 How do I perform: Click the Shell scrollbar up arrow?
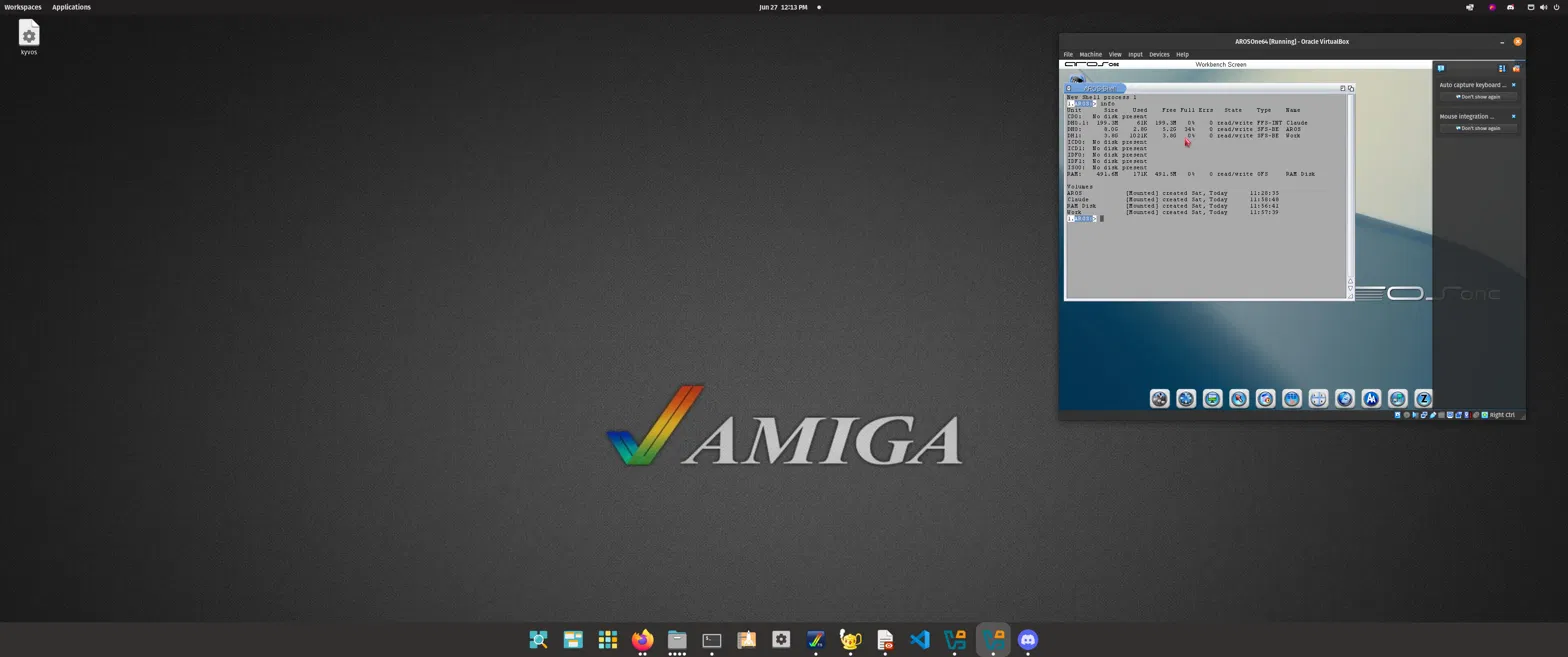tap(1350, 281)
